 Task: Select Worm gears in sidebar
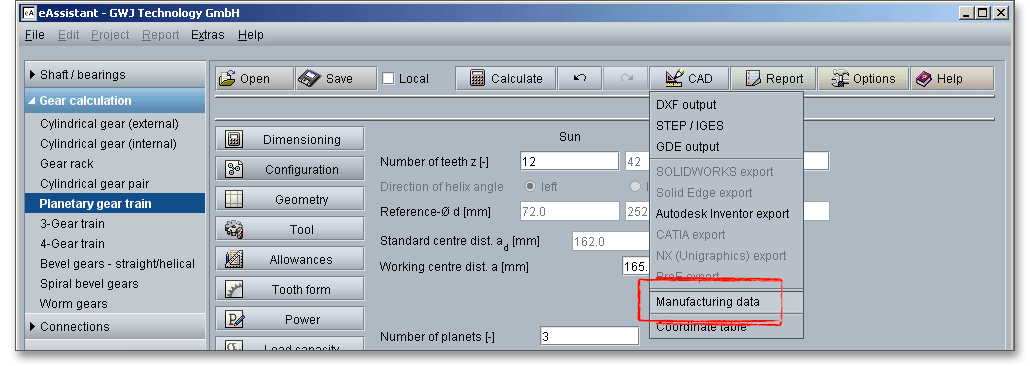(x=74, y=304)
